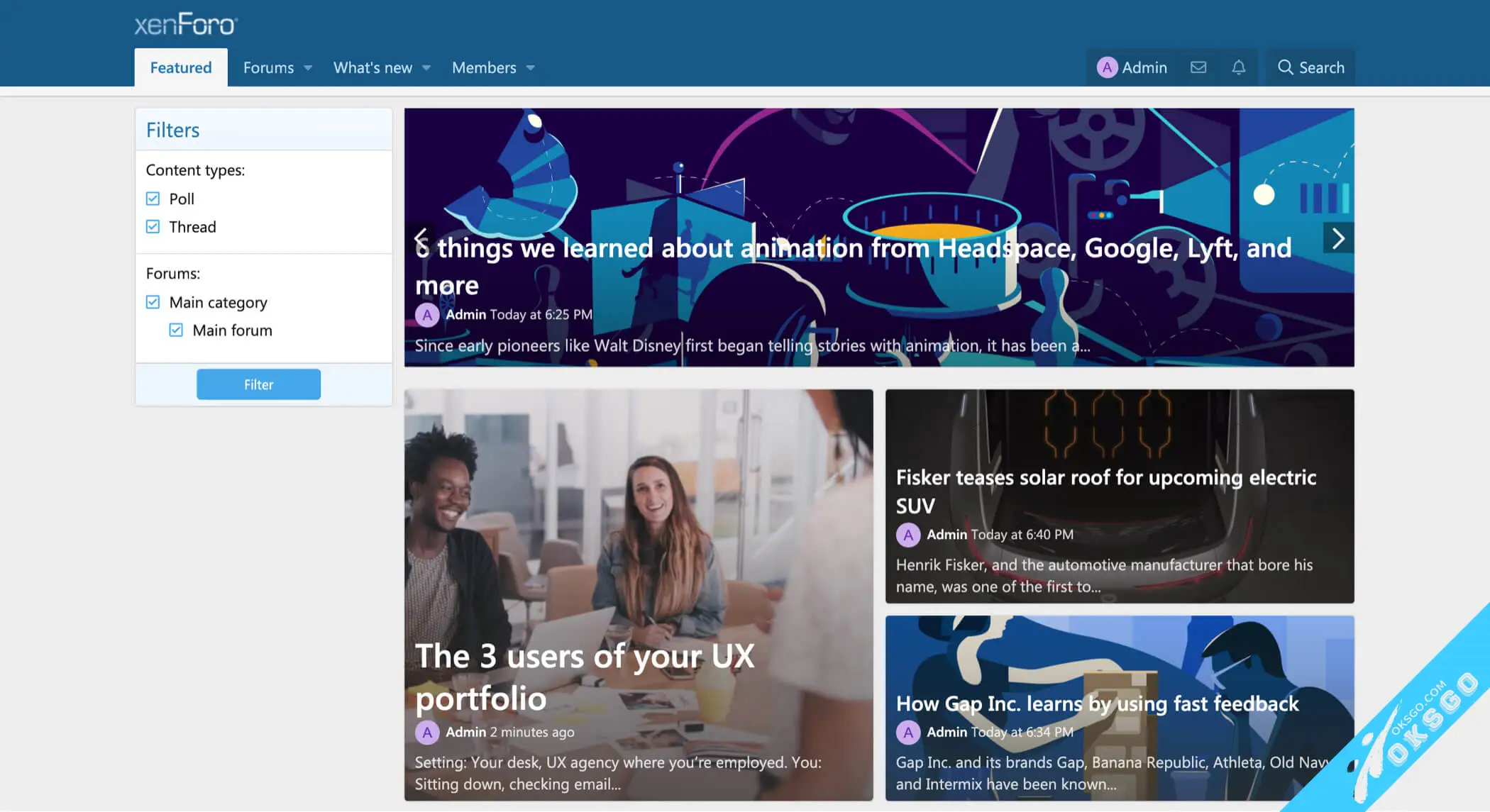
Task: Click the search magnifier icon
Action: 1285,66
